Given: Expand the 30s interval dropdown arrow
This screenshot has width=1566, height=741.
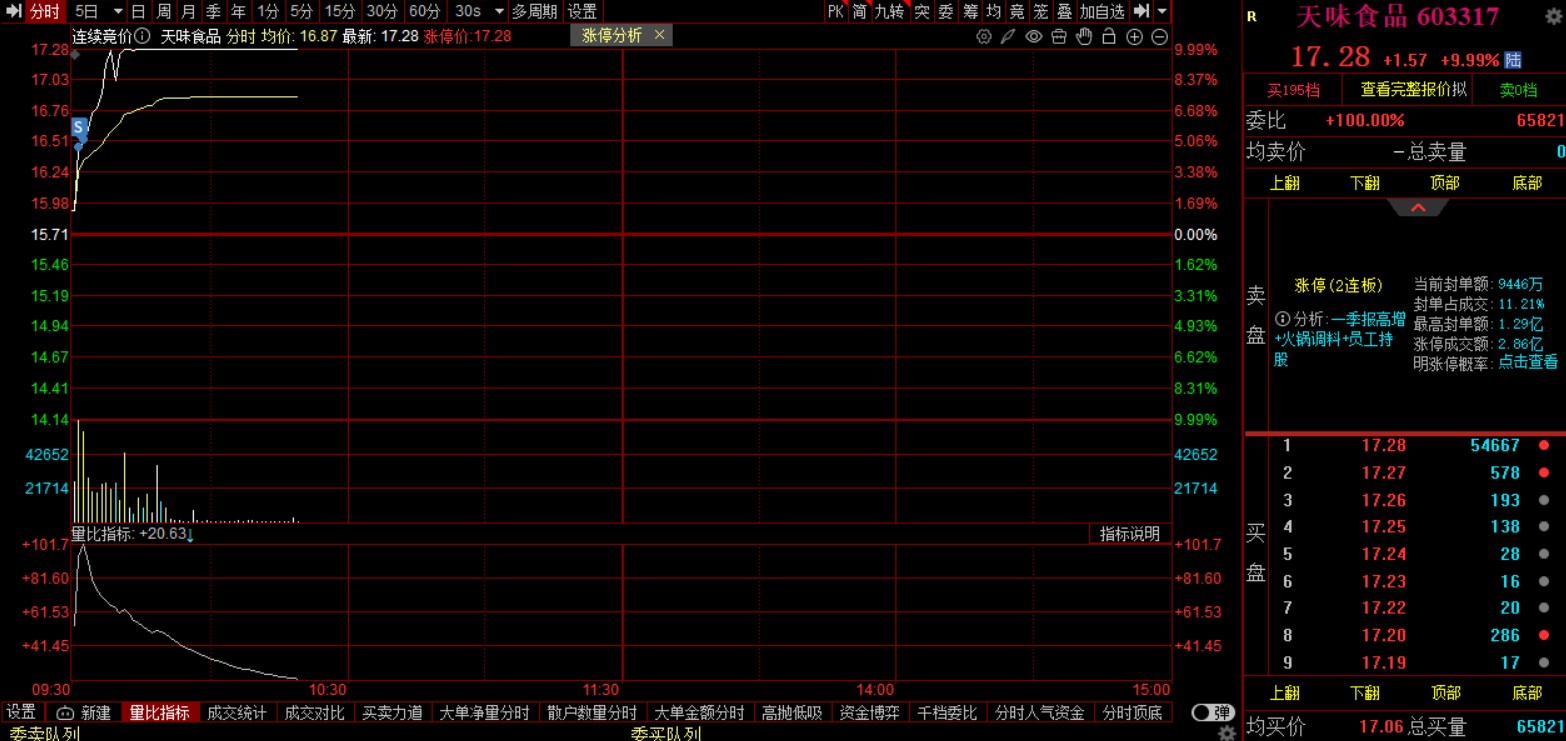Looking at the screenshot, I should click(496, 12).
